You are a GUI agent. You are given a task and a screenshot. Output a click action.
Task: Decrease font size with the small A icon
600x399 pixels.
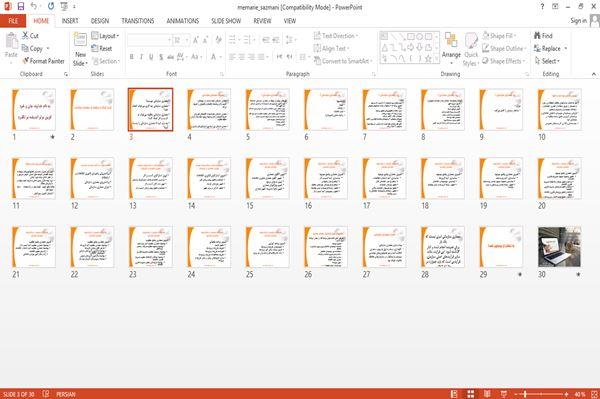click(x=205, y=40)
